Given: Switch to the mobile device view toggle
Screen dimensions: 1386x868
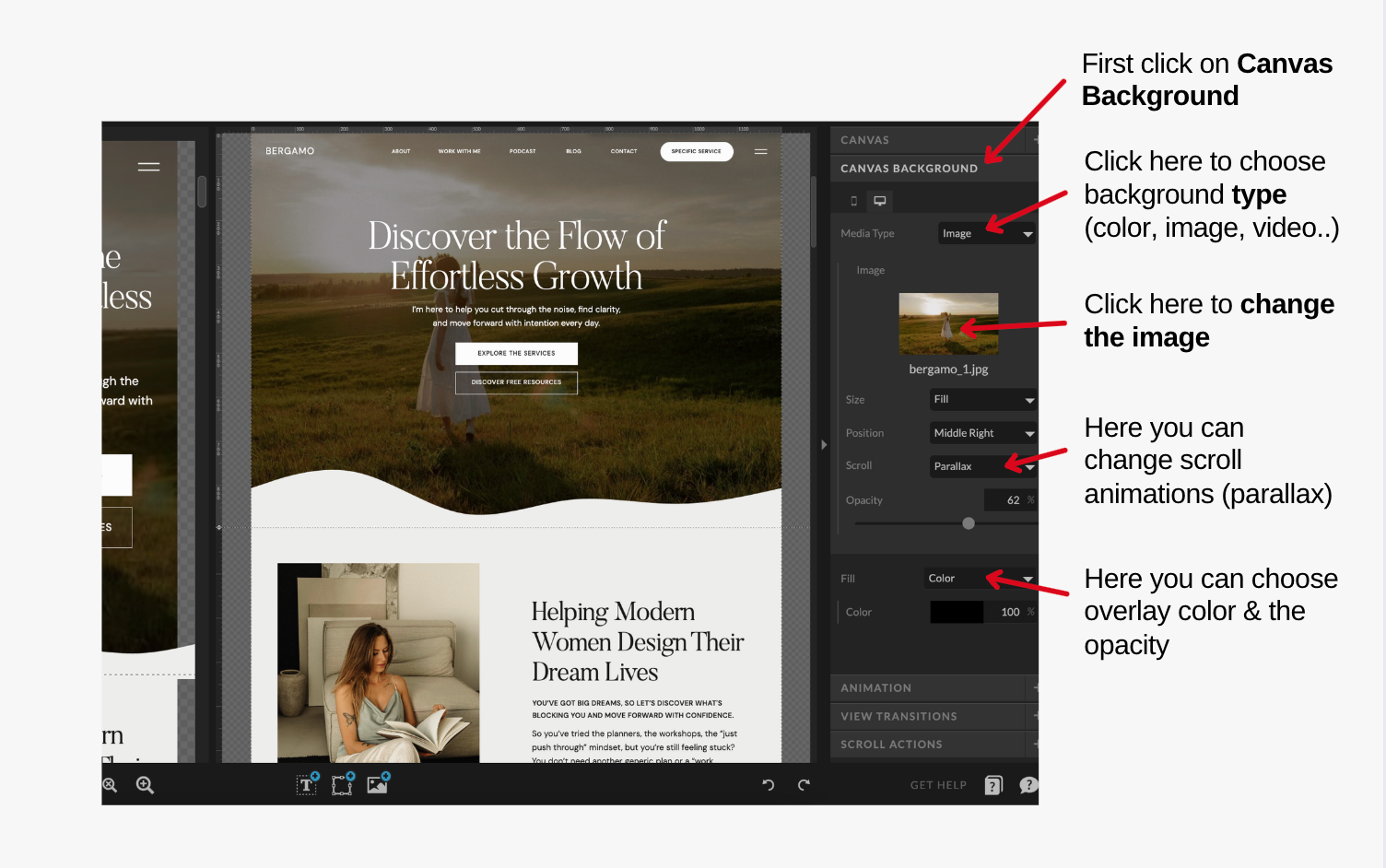Looking at the screenshot, I should (x=852, y=200).
